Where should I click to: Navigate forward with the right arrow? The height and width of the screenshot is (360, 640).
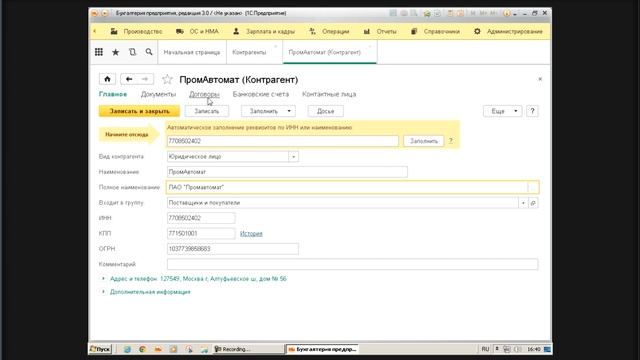pyautogui.click(x=145, y=79)
